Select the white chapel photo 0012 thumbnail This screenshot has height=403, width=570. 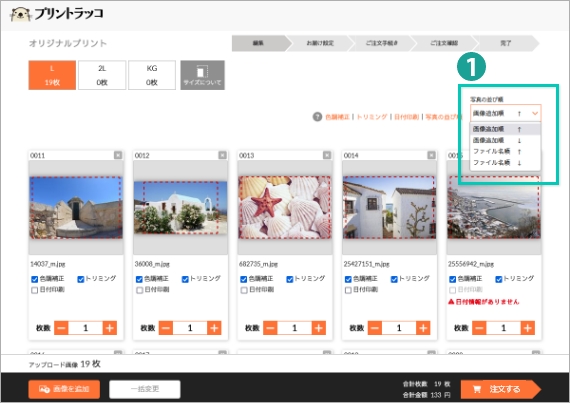pyautogui.click(x=180, y=207)
